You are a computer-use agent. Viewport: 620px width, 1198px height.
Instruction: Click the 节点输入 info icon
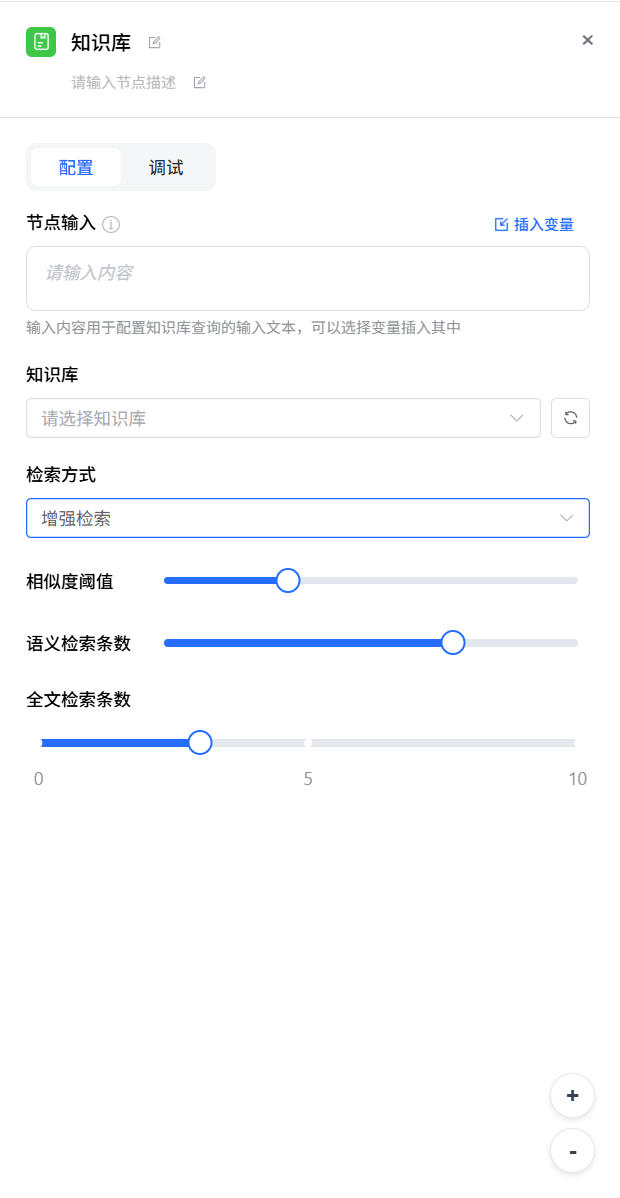(x=111, y=224)
